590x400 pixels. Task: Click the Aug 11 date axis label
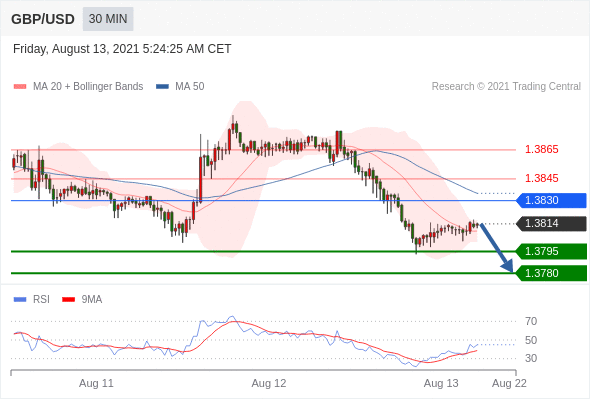(96, 383)
